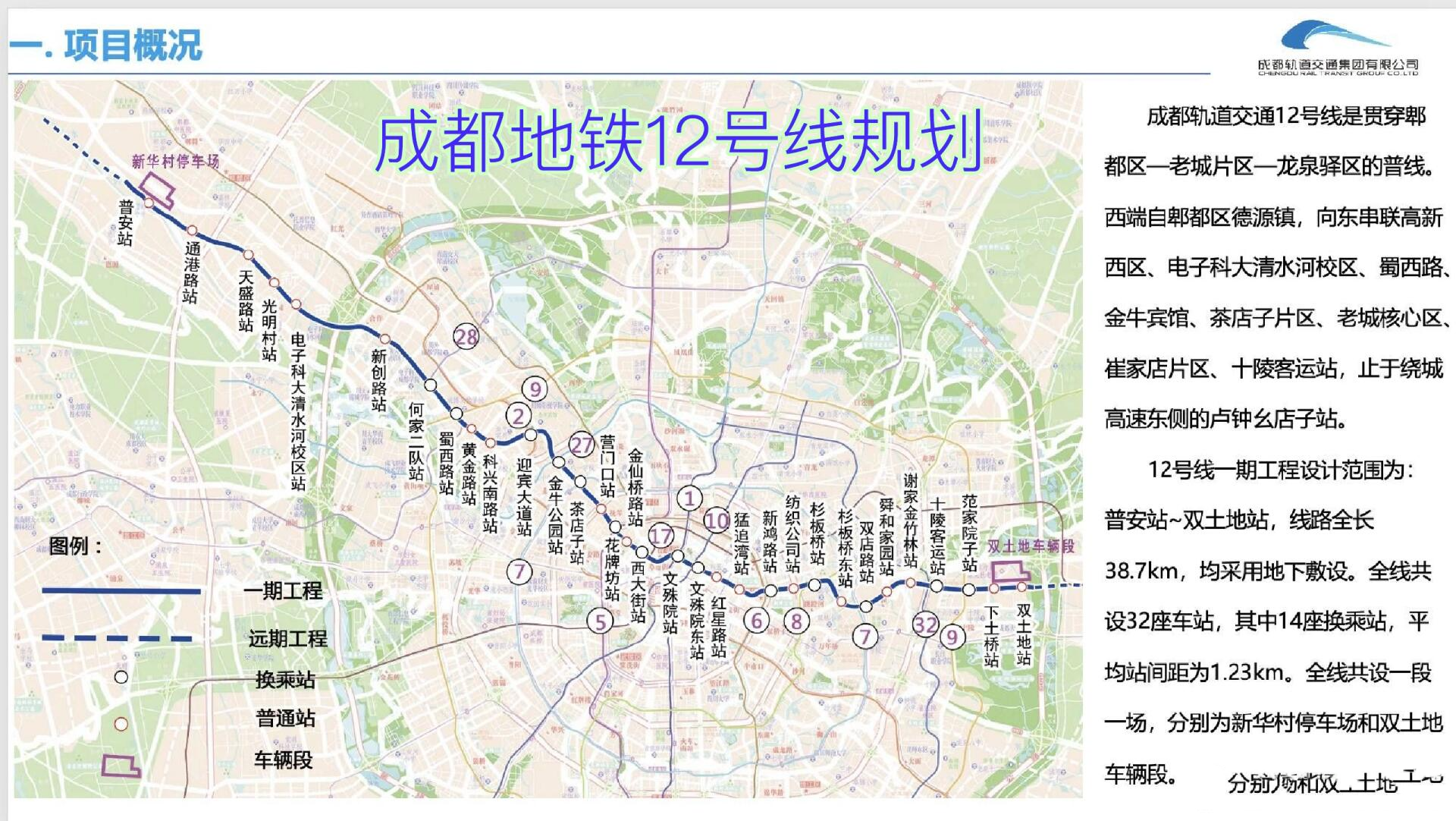This screenshot has width=1456, height=821.
Task: Click the 双土地车辆段 purple text label
Action: pyautogui.click(x=1031, y=546)
